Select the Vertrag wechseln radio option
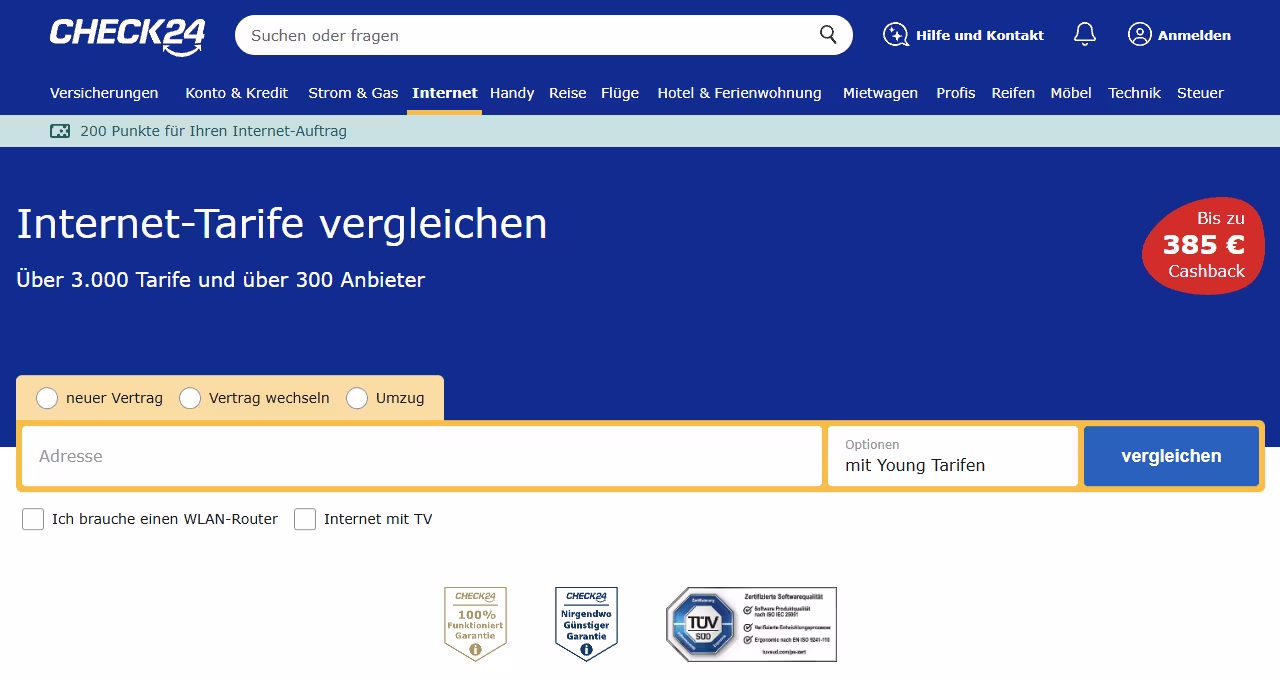Image resolution: width=1280 pixels, height=680 pixels. [x=190, y=398]
